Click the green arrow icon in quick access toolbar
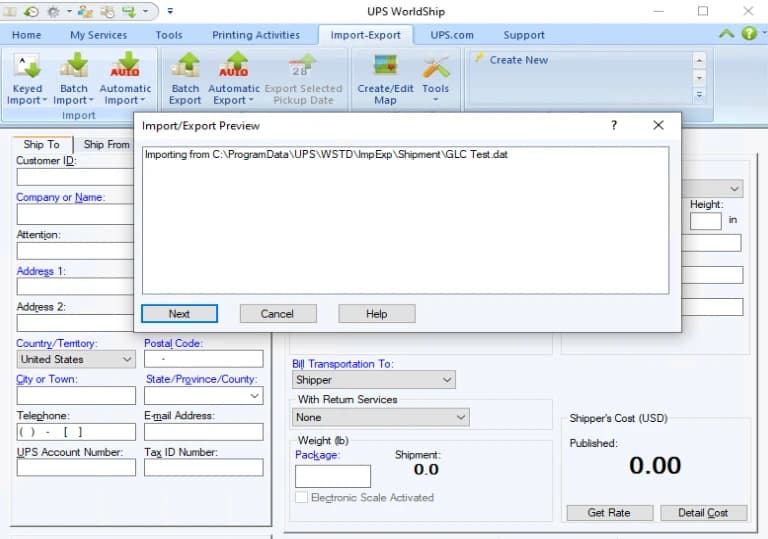The height and width of the screenshot is (539, 768). (129, 11)
